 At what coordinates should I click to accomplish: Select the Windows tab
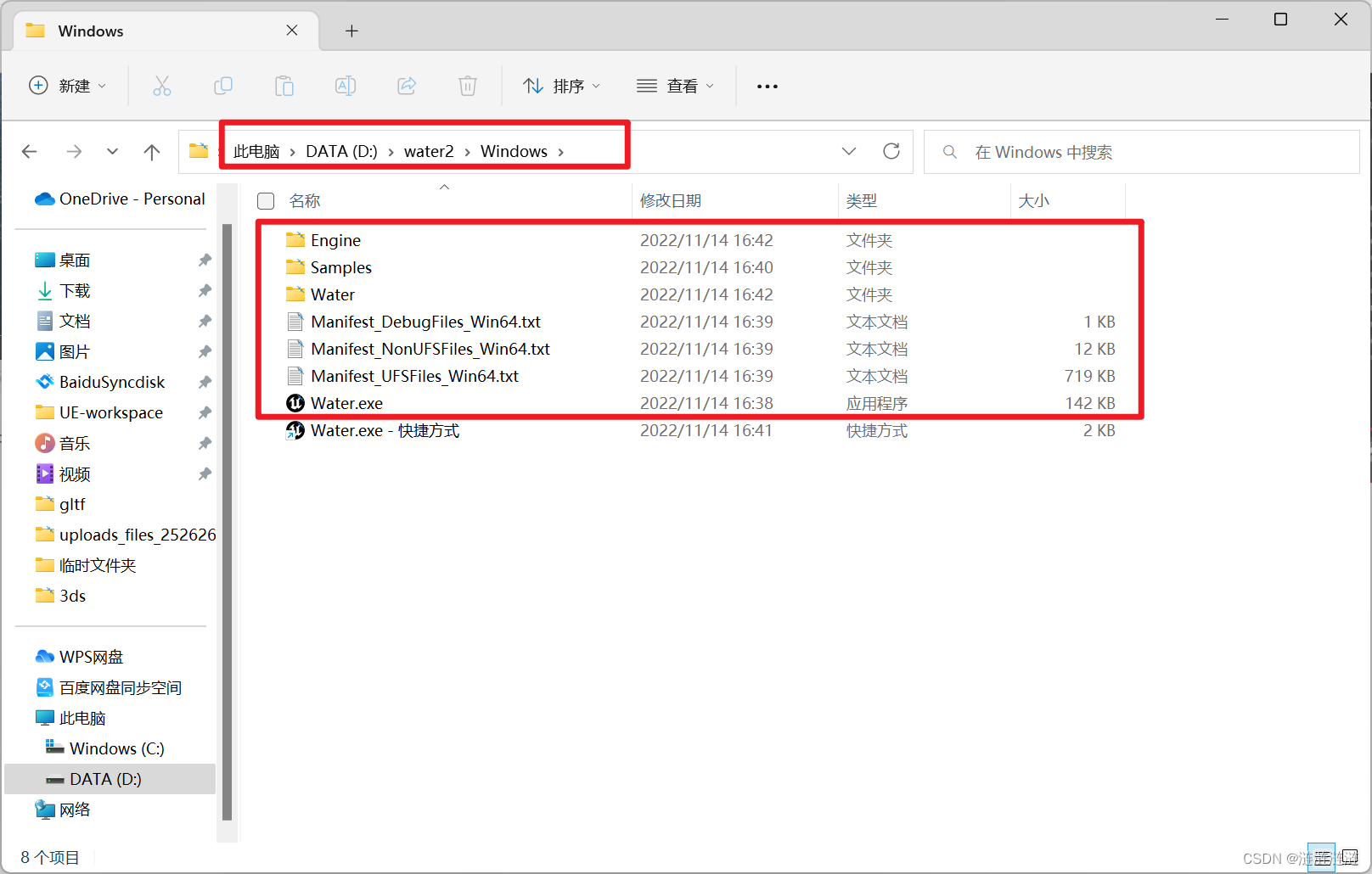click(166, 31)
